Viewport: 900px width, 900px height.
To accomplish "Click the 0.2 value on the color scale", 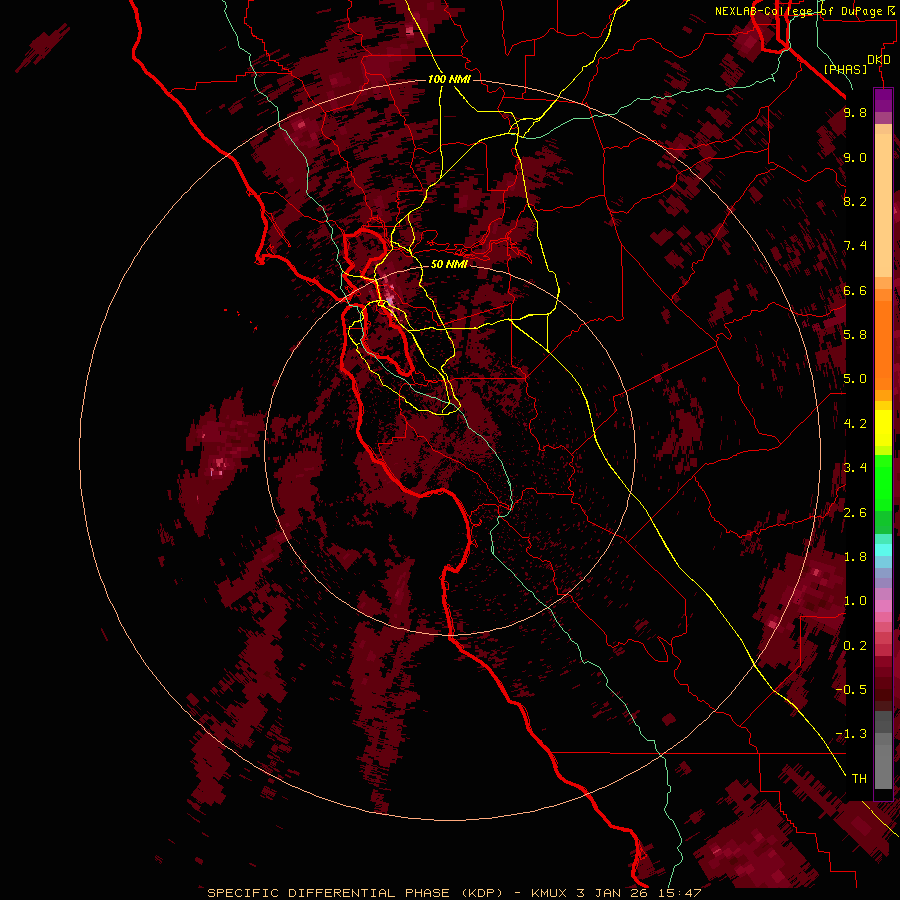I will click(x=855, y=646).
